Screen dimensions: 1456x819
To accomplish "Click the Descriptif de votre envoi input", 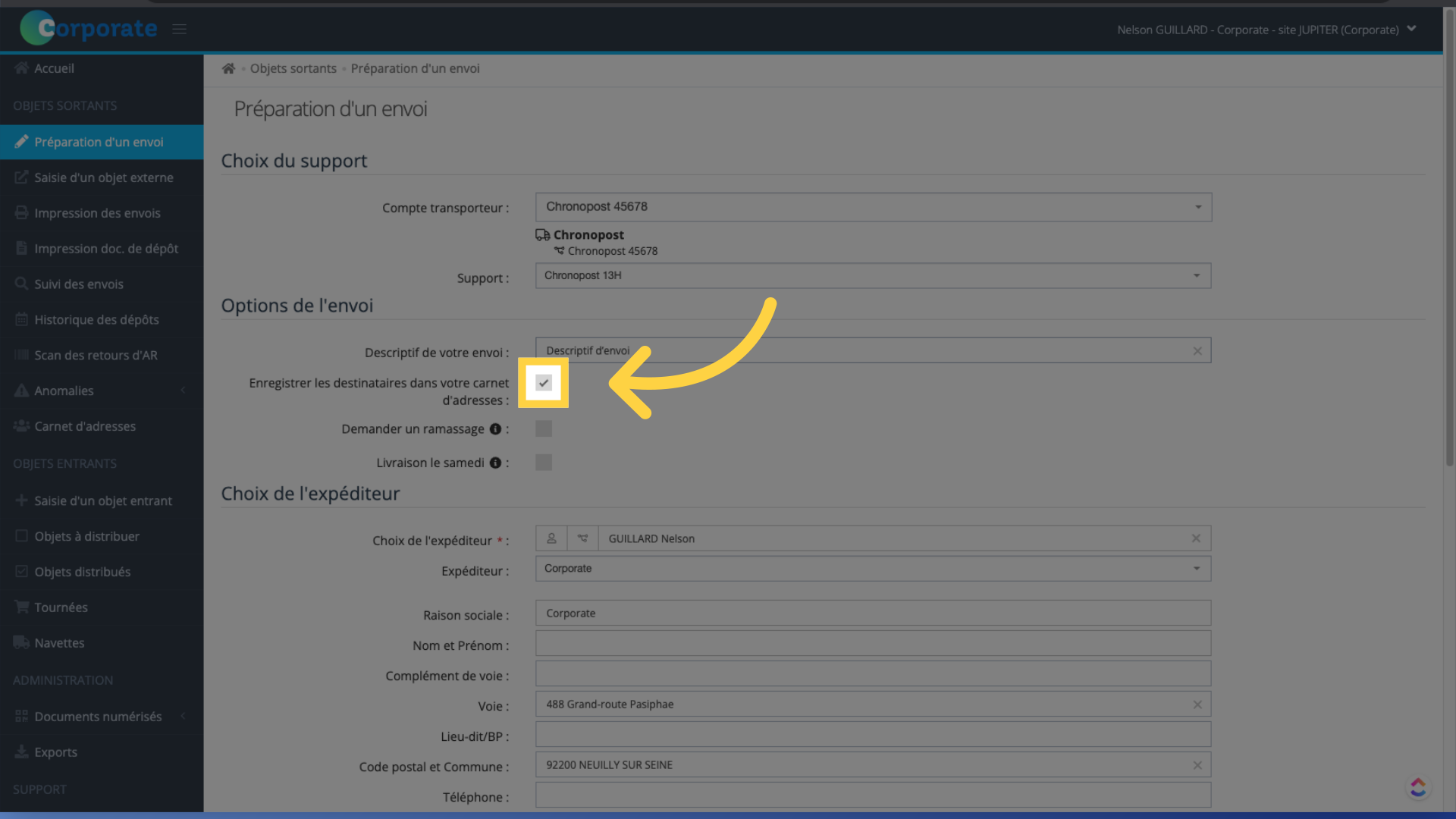I will (x=874, y=350).
